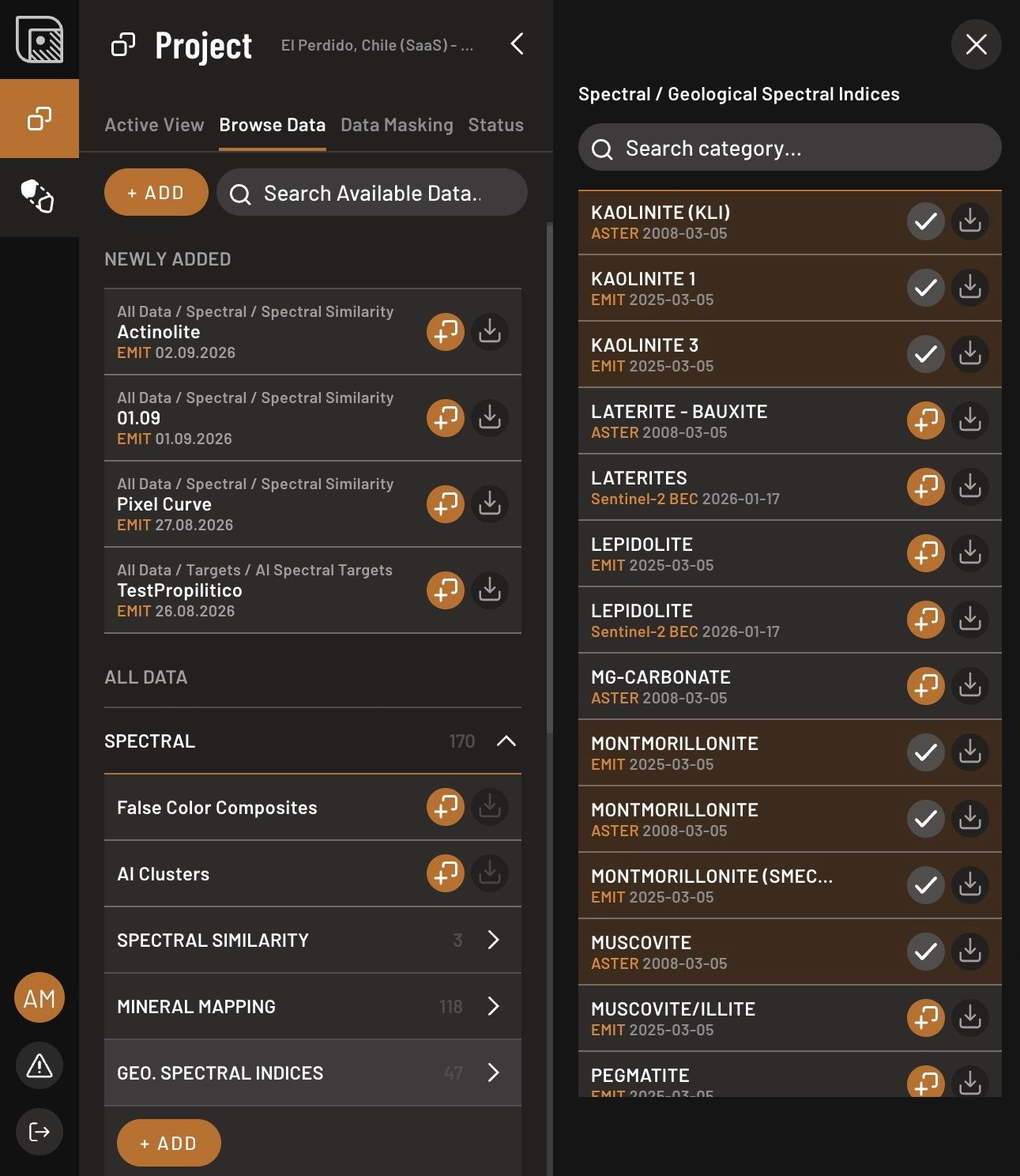1020x1176 pixels.
Task: Open the Data Masking tab
Action: click(x=397, y=125)
